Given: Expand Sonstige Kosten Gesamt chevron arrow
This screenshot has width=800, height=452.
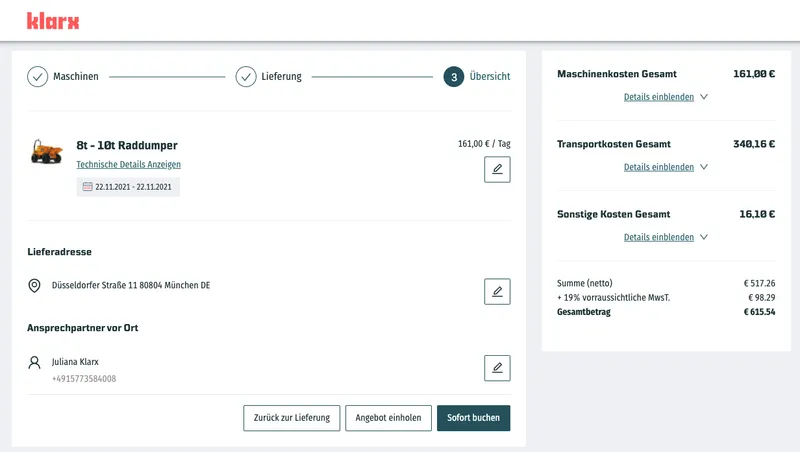Looking at the screenshot, I should pos(704,237).
